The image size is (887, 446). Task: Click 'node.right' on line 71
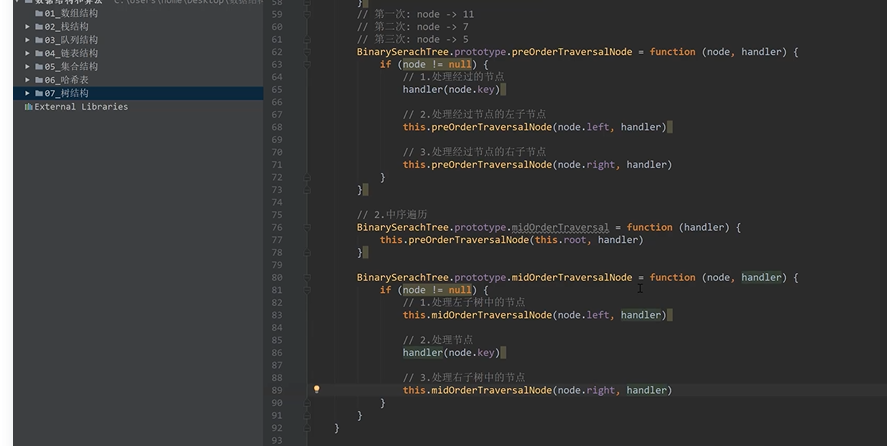(x=586, y=165)
